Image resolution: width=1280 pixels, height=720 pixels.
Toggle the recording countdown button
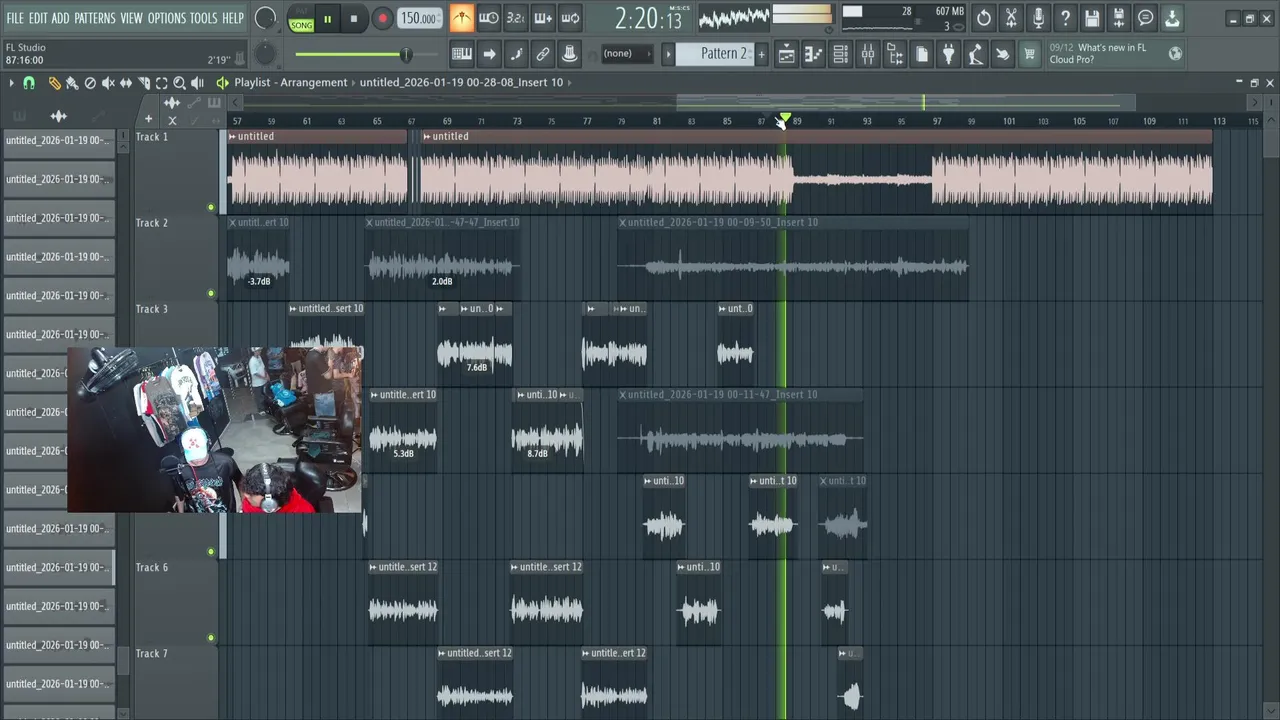tap(515, 18)
